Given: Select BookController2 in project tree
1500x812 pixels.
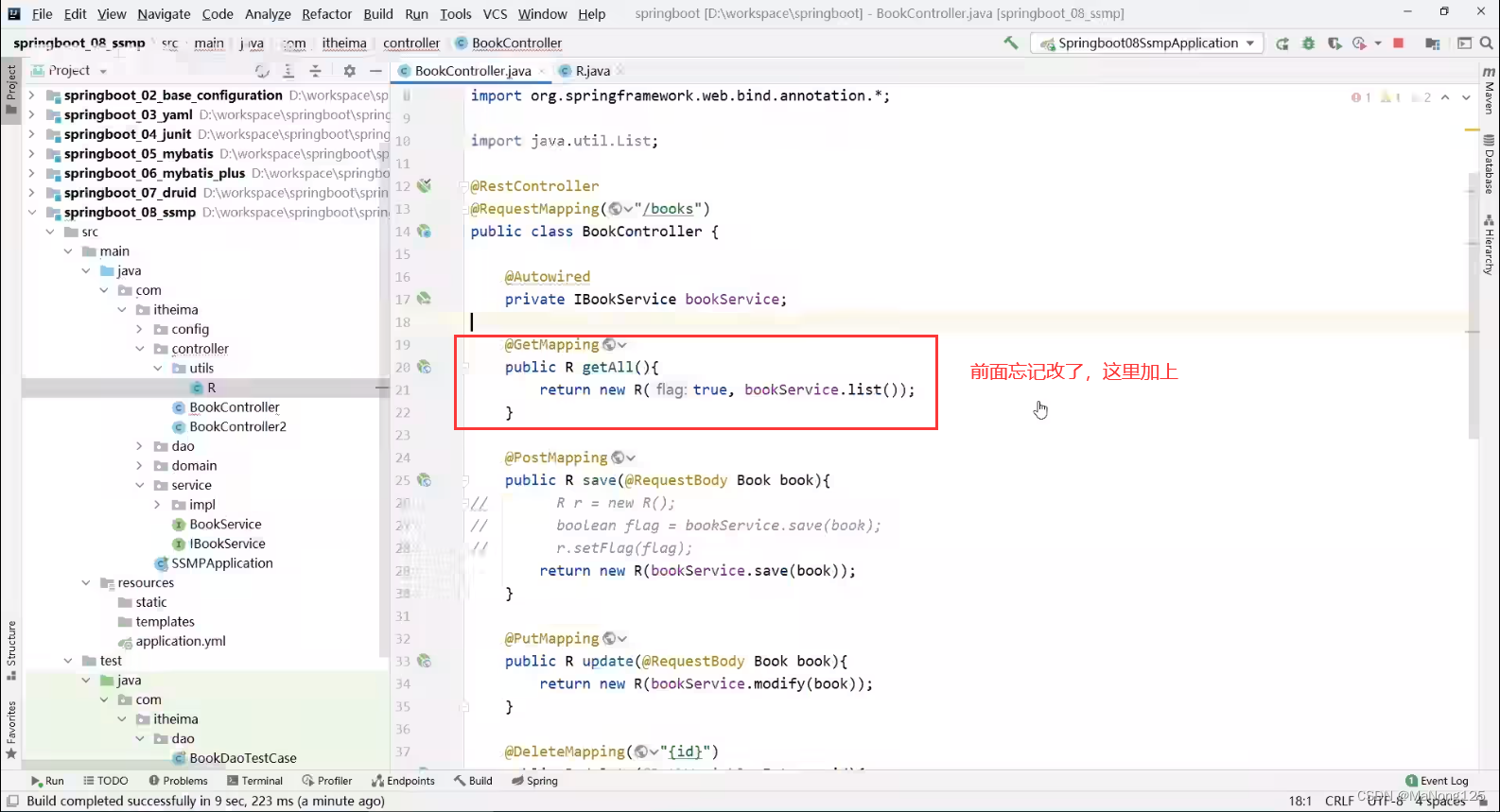Looking at the screenshot, I should coord(237,426).
